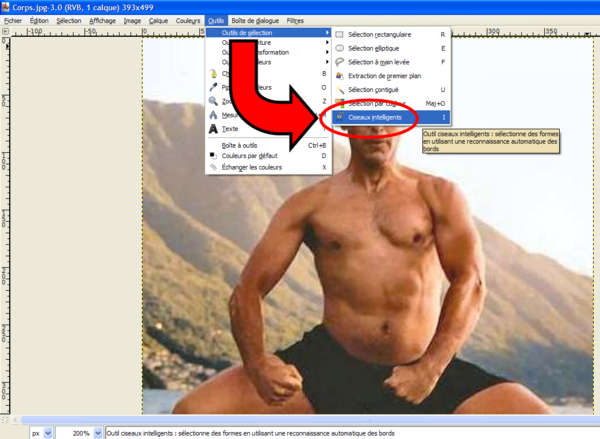Toggle the quick mask button at the bottom-left corner
This screenshot has height=439, width=600.
pos(5,419)
